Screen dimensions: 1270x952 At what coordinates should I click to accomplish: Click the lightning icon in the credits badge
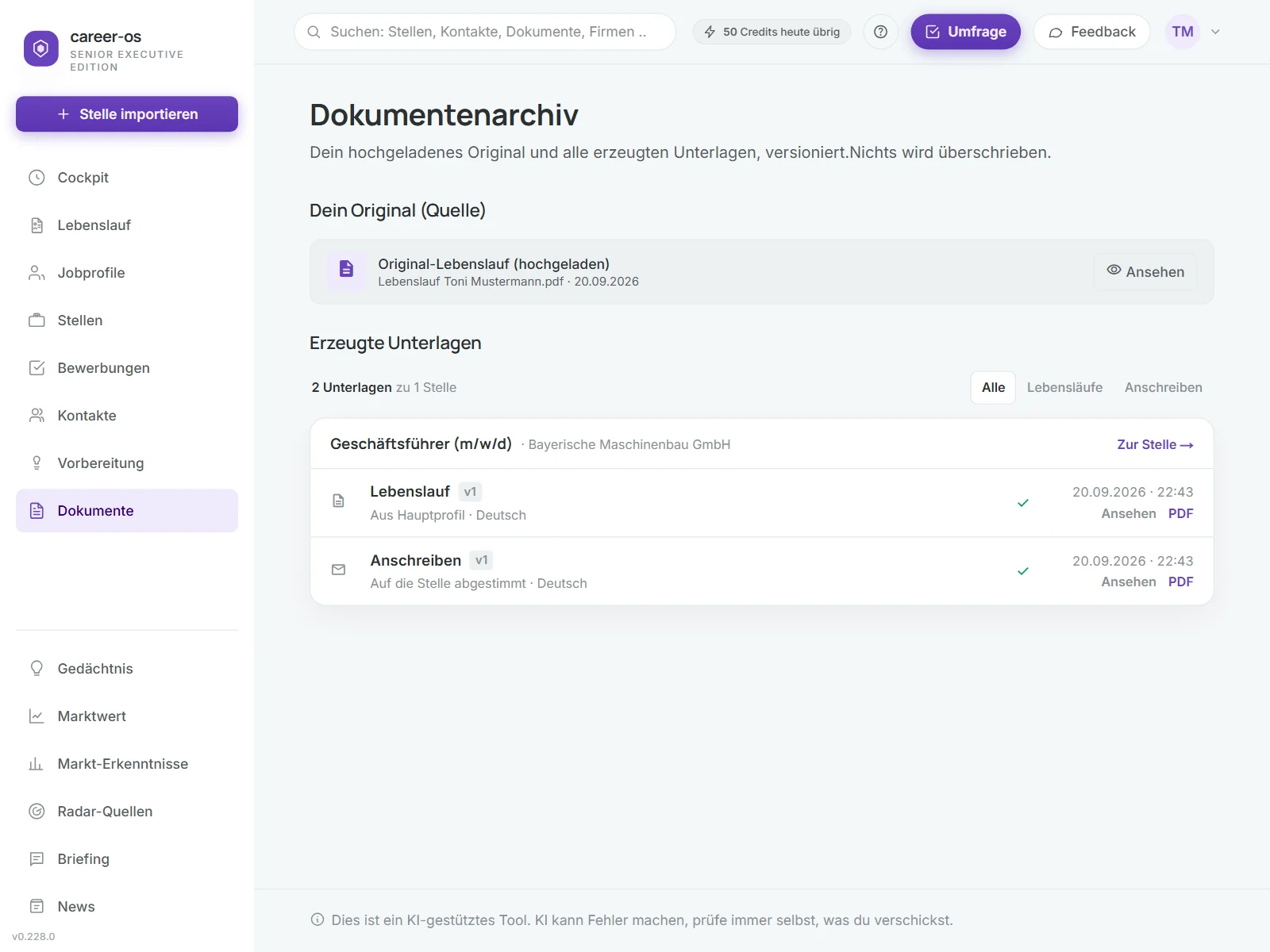click(x=710, y=32)
